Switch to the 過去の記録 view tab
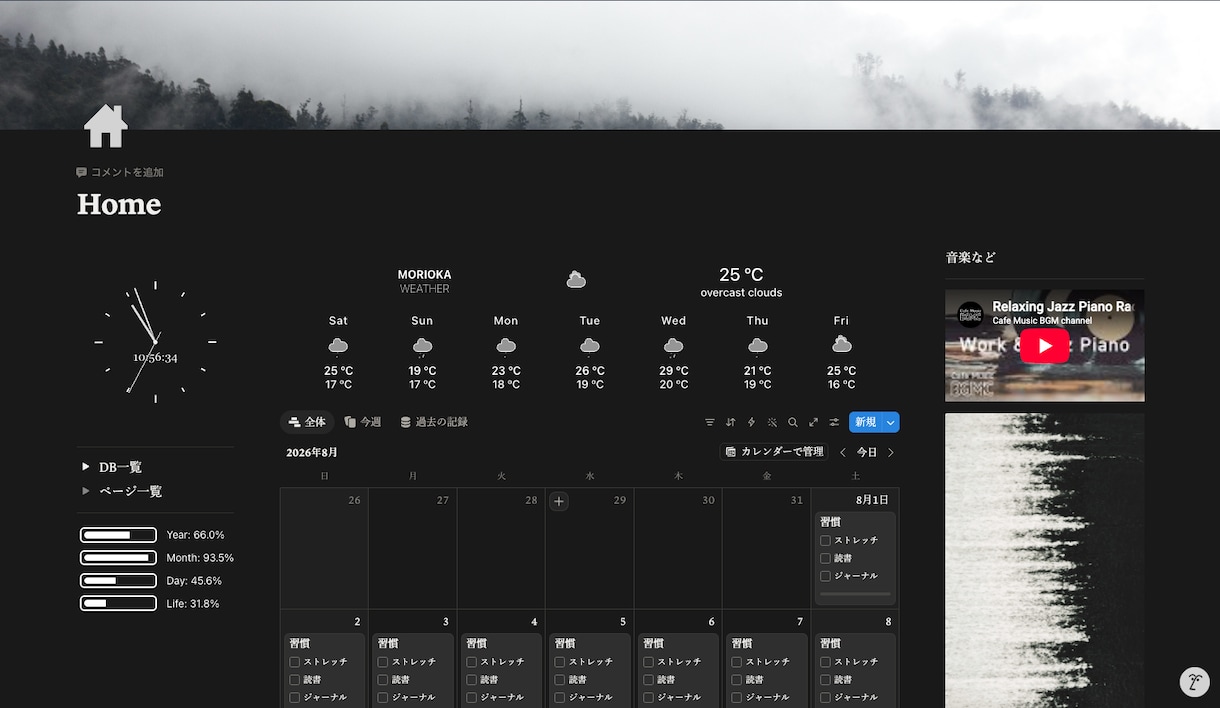This screenshot has height=708, width=1220. pyautogui.click(x=434, y=422)
